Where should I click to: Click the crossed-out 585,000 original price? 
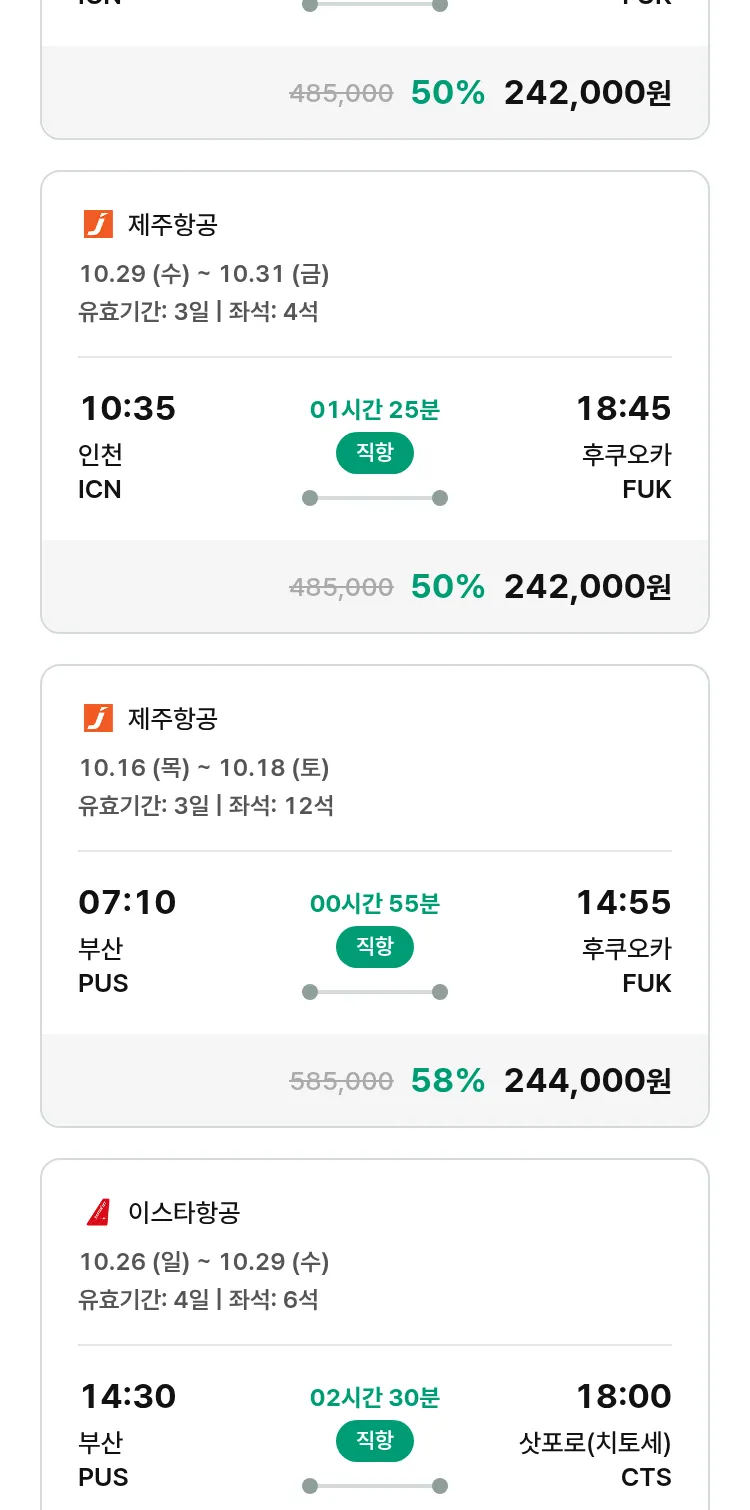(341, 1081)
